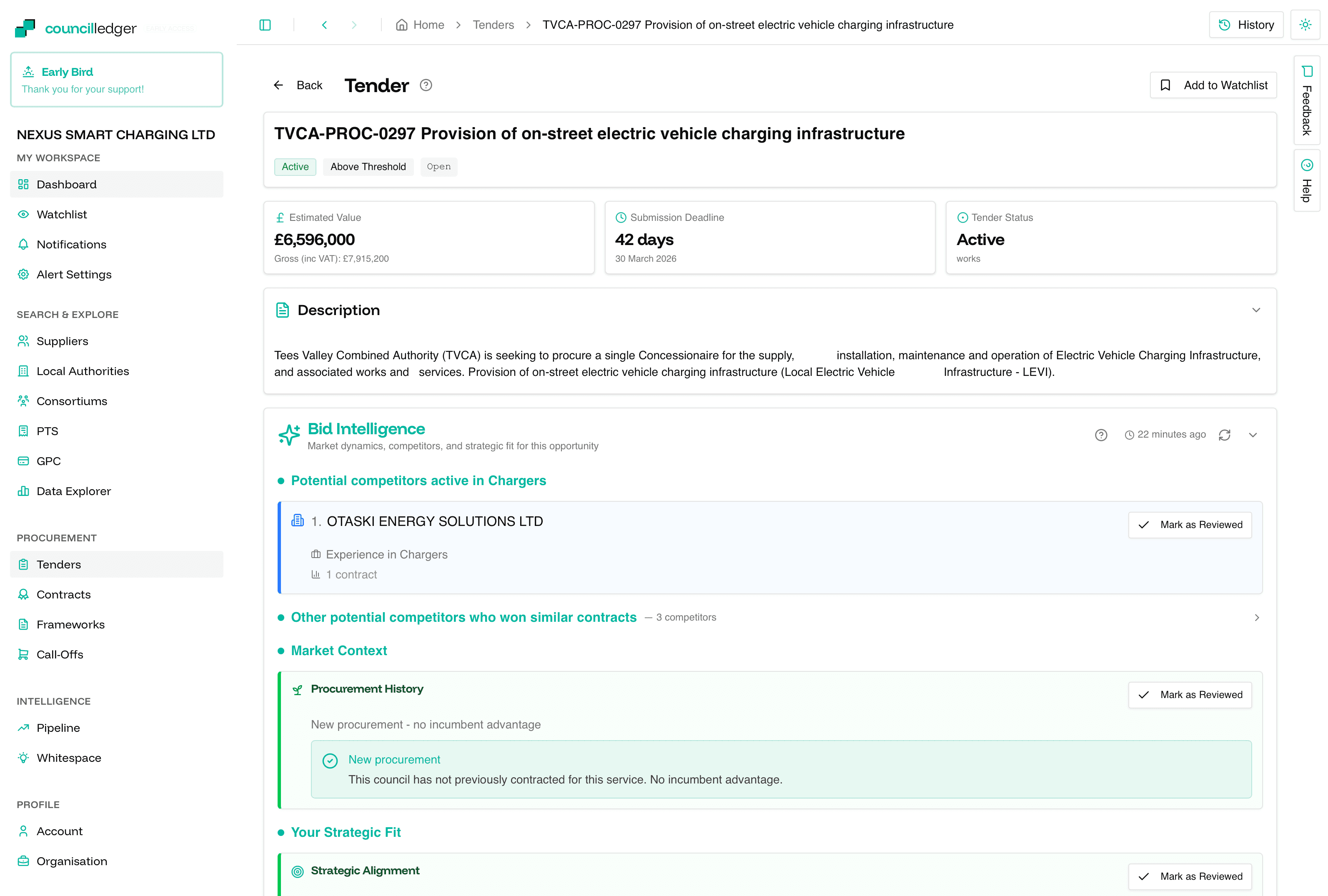Screen dimensions: 1328x896
Task: Open GPC in the sidebar
Action: [117, 461]
